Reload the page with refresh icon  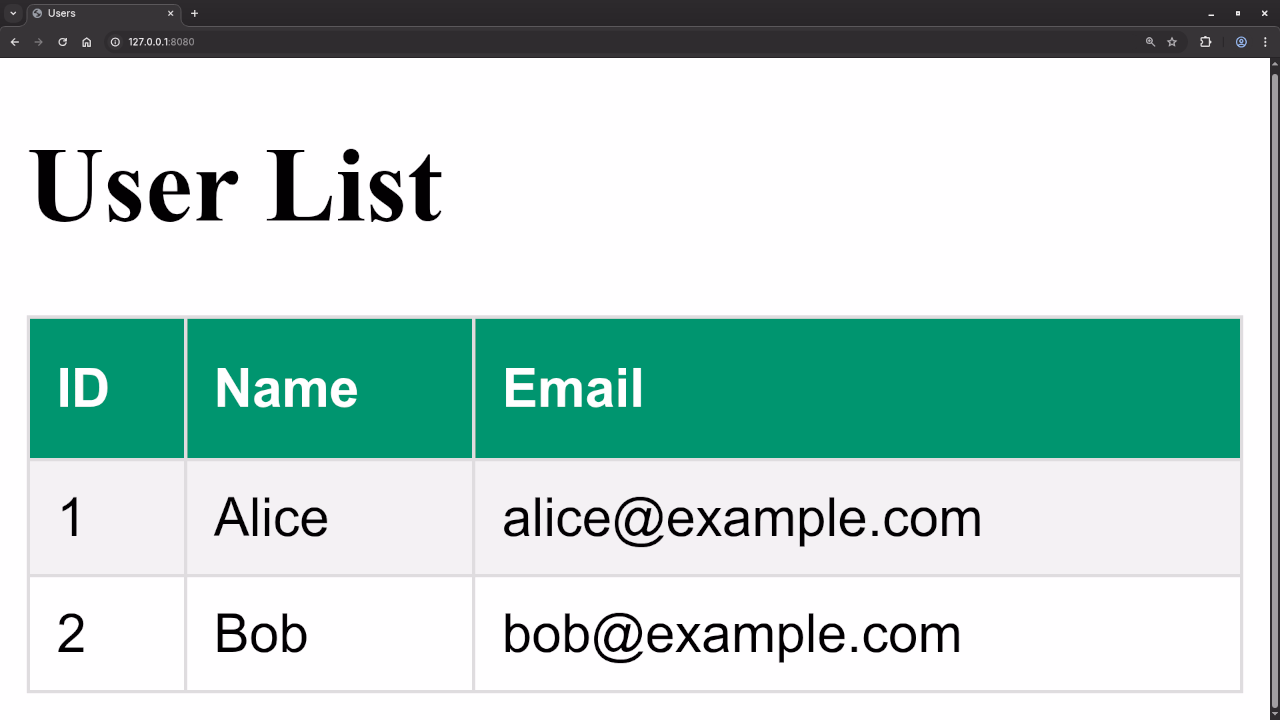pyautogui.click(x=62, y=42)
